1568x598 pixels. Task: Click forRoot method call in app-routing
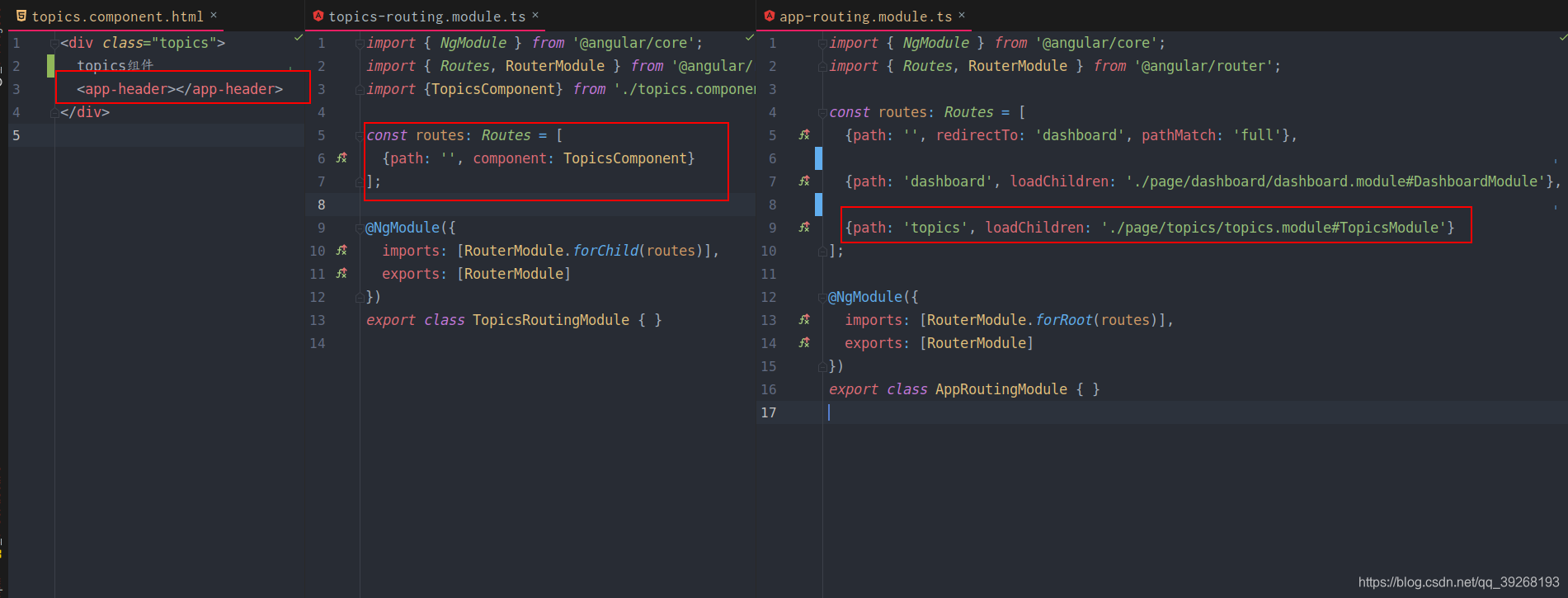pyautogui.click(x=1064, y=320)
